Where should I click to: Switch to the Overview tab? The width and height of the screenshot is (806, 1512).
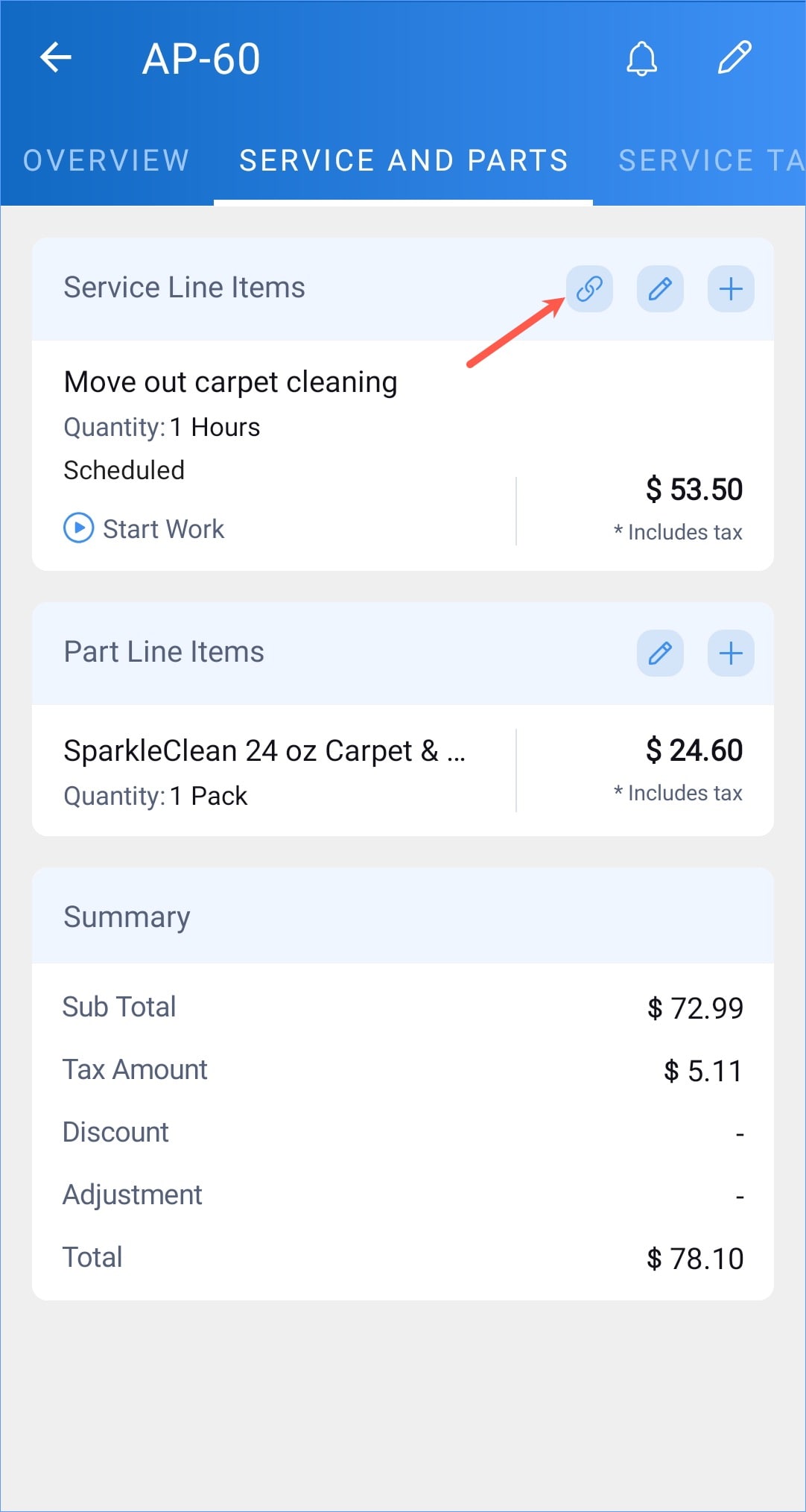pos(107,160)
